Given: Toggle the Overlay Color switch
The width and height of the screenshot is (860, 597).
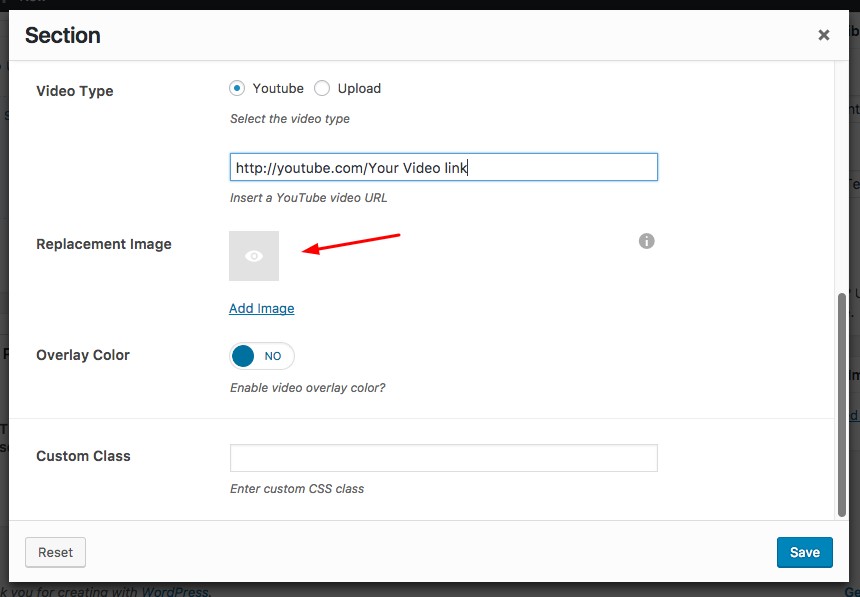Looking at the screenshot, I should [x=262, y=356].
